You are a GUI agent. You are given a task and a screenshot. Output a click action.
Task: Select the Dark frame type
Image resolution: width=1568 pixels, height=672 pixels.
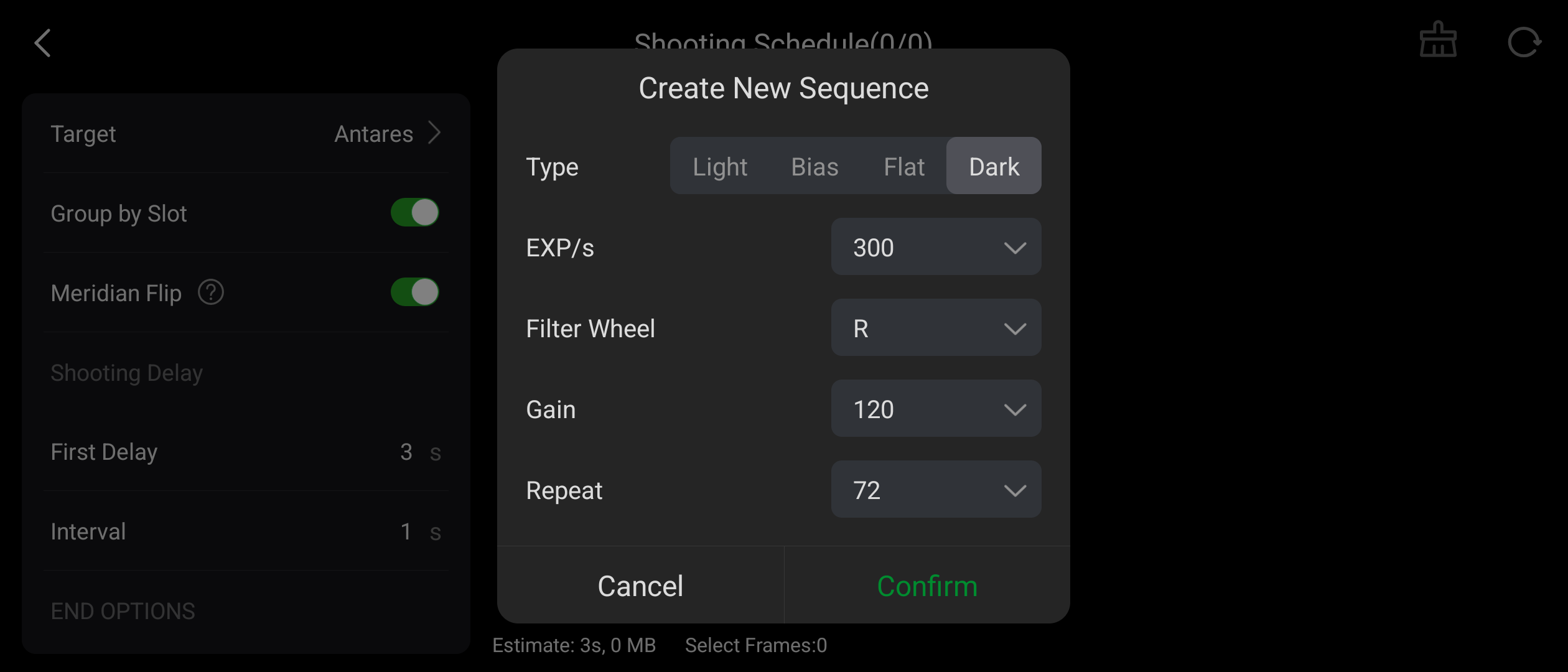(994, 166)
